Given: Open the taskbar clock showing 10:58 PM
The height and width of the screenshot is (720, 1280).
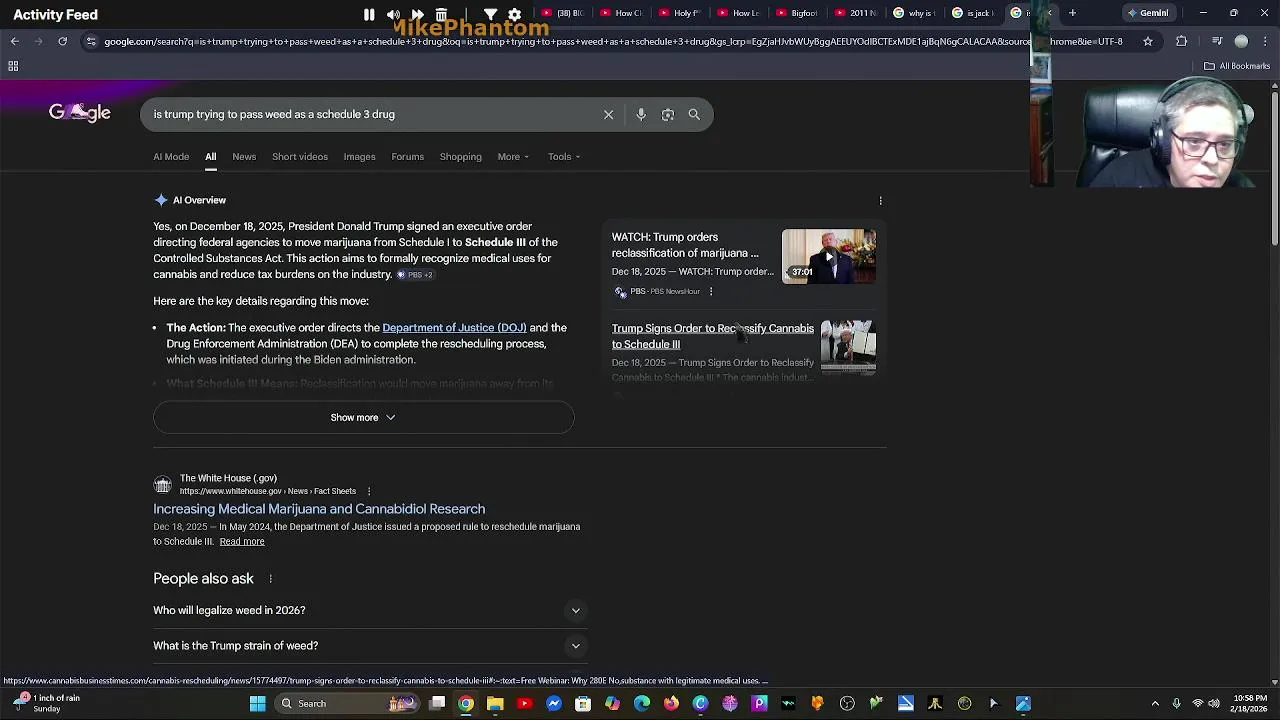Looking at the screenshot, I should (1250, 703).
